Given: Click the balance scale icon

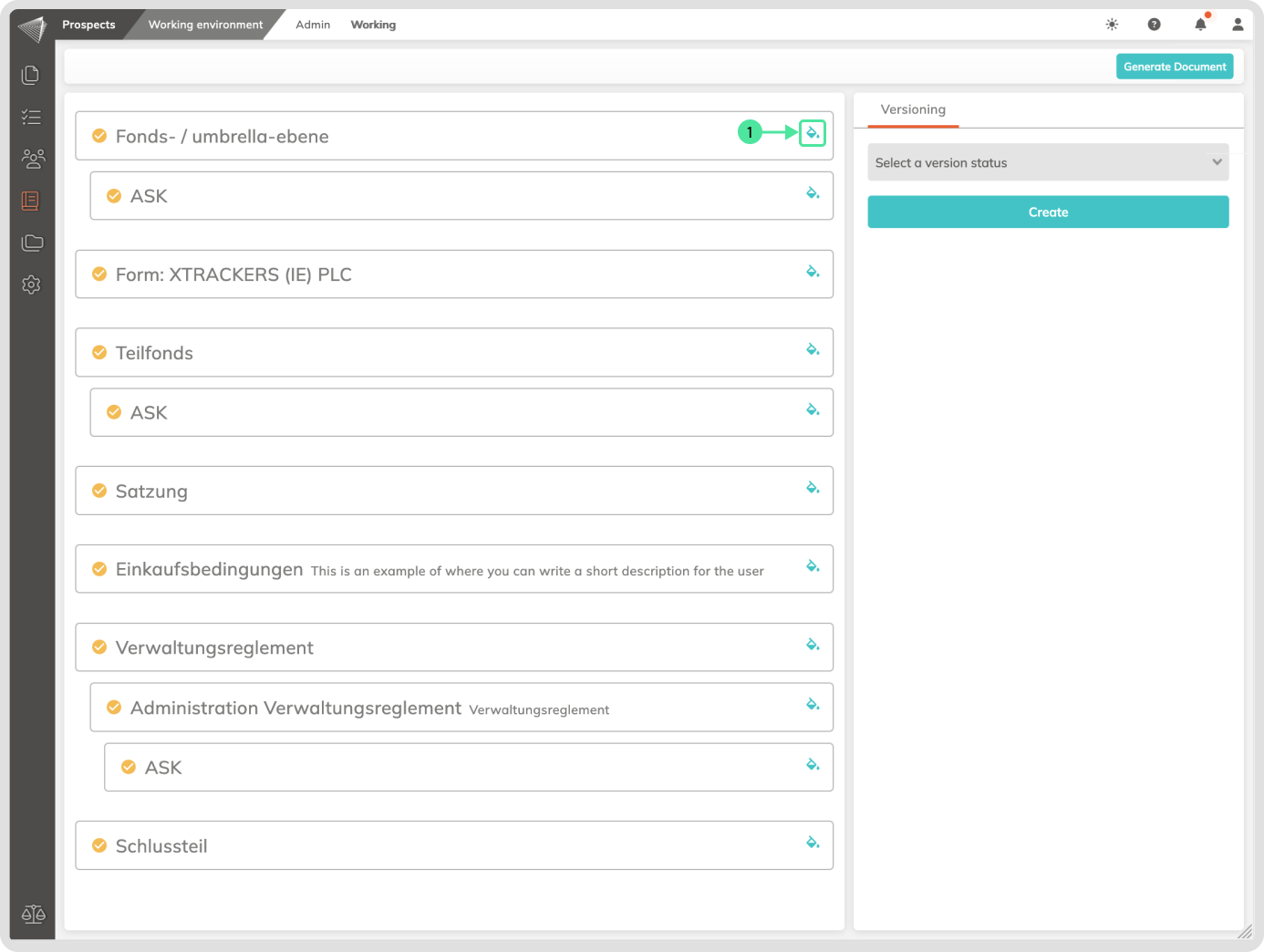Looking at the screenshot, I should pos(33,914).
